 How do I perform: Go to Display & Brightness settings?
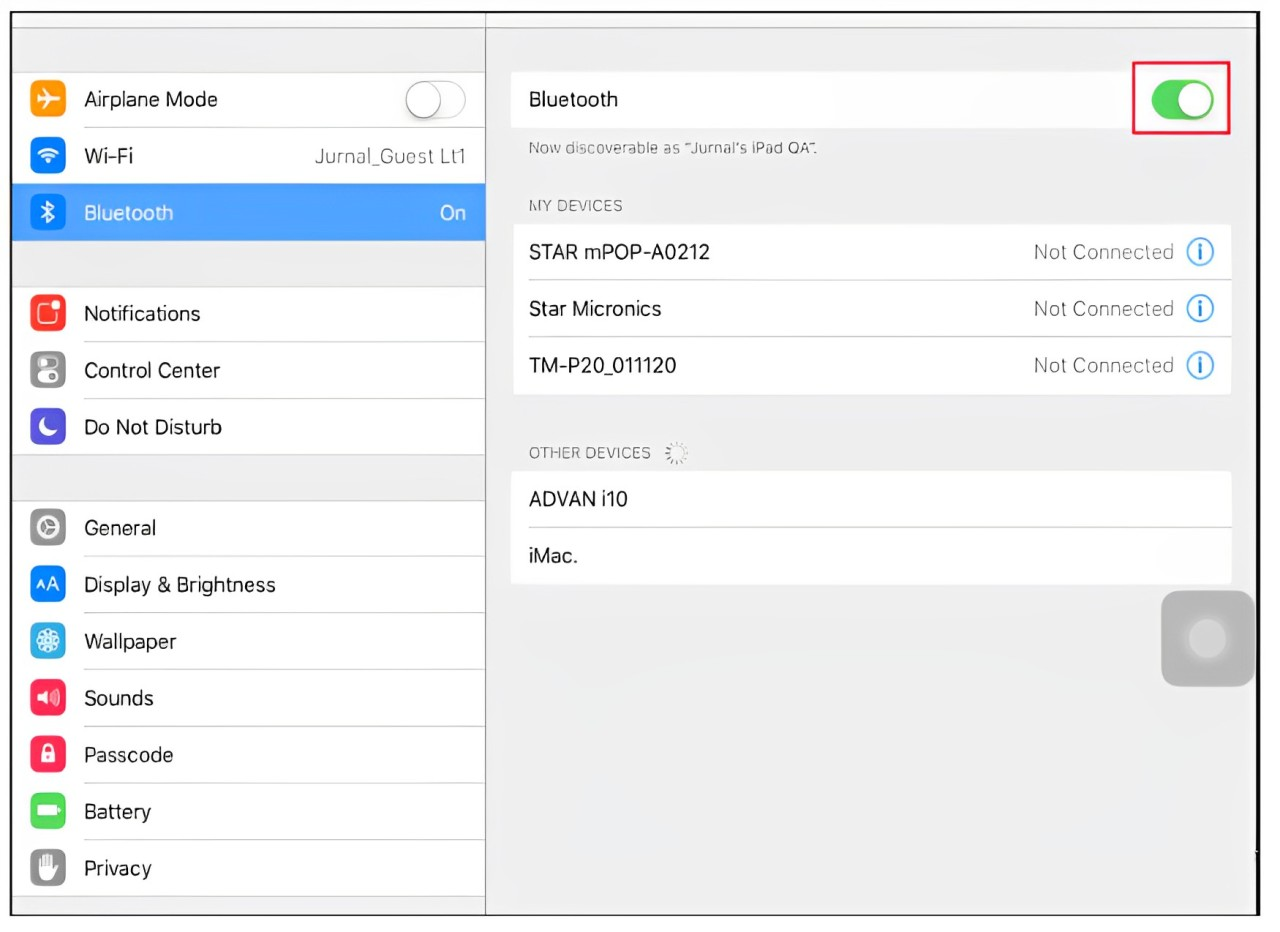coord(248,584)
